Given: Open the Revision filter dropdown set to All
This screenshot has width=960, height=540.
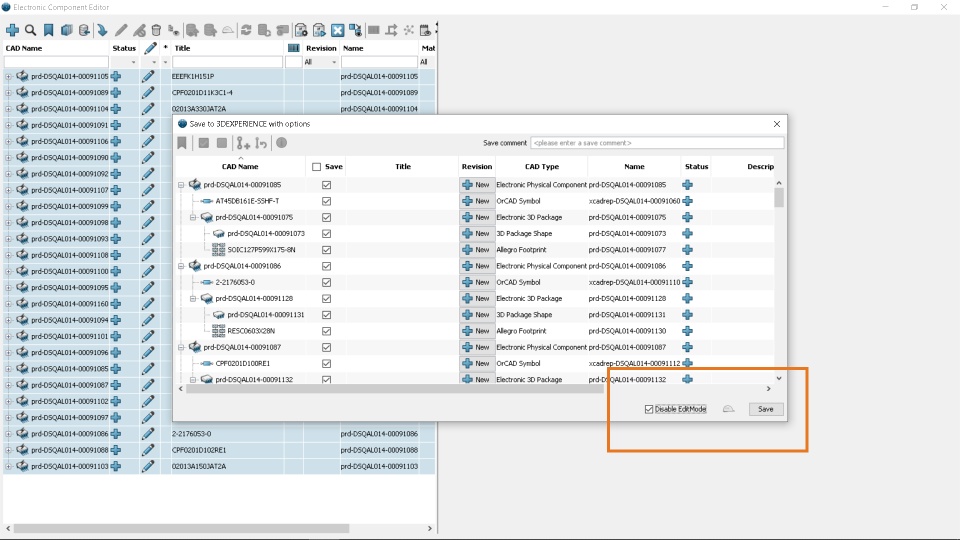Looking at the screenshot, I should (x=321, y=62).
